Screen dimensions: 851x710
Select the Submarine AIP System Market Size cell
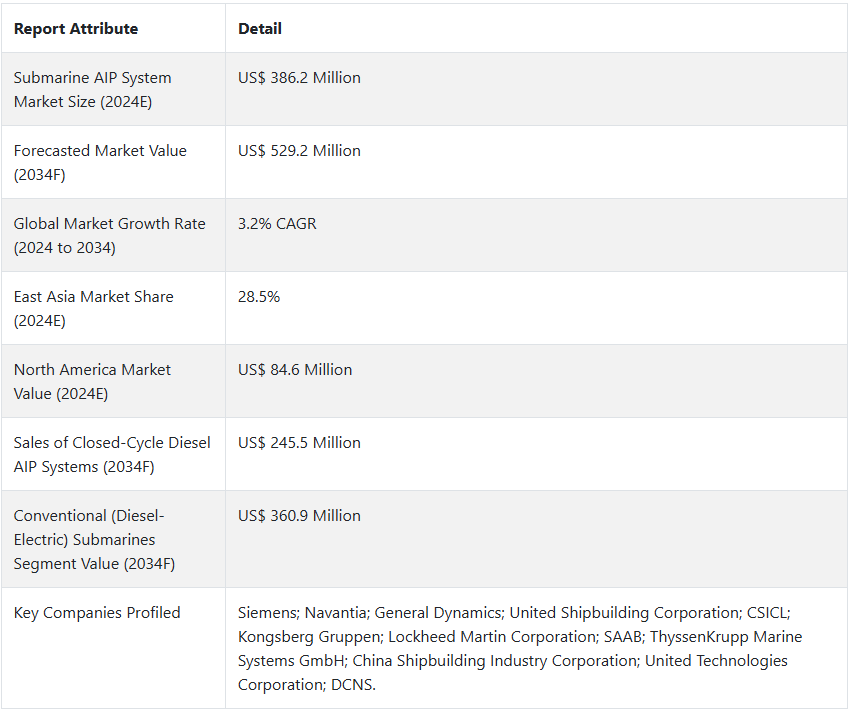pos(113,90)
